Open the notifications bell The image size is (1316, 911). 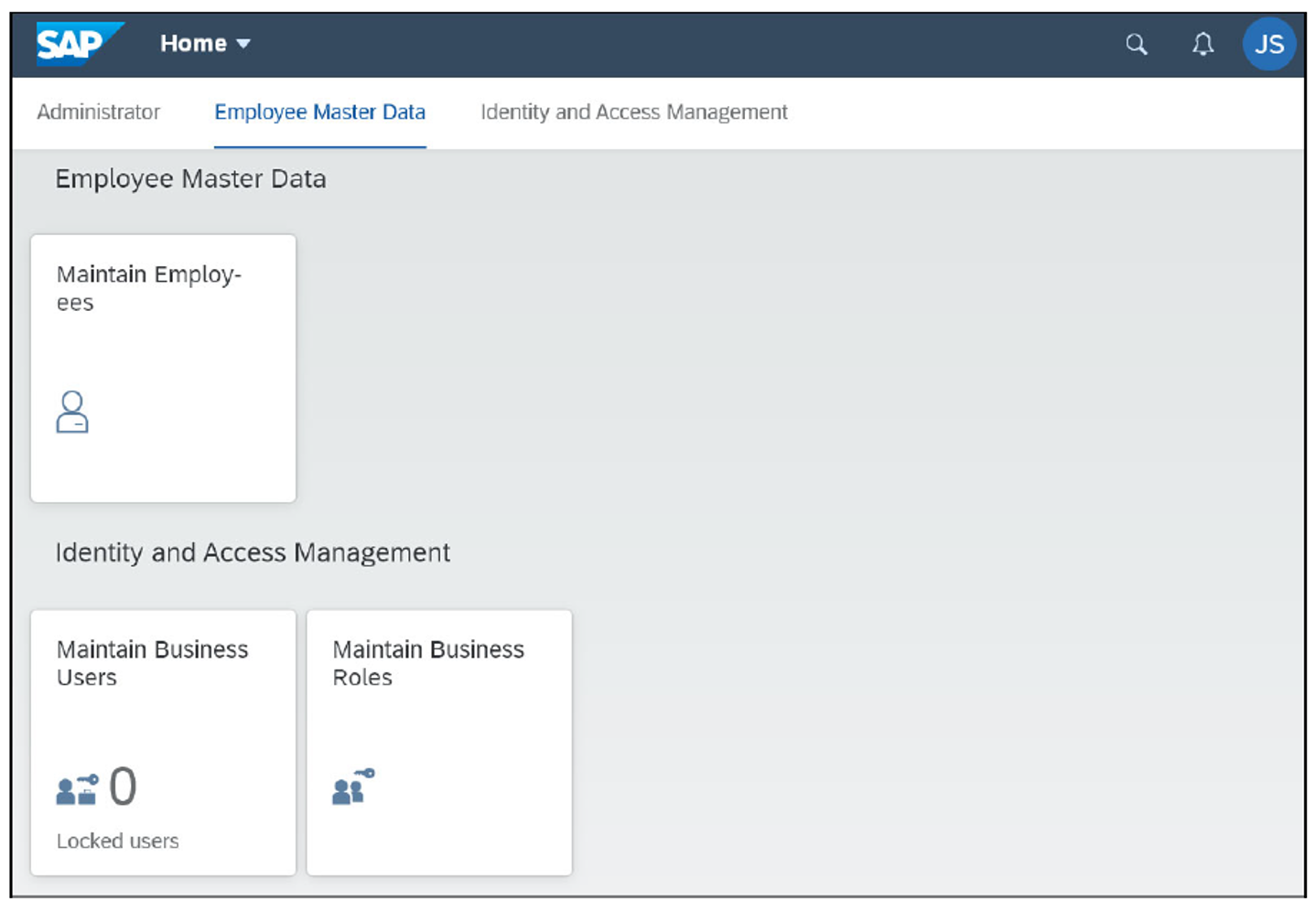point(1202,44)
